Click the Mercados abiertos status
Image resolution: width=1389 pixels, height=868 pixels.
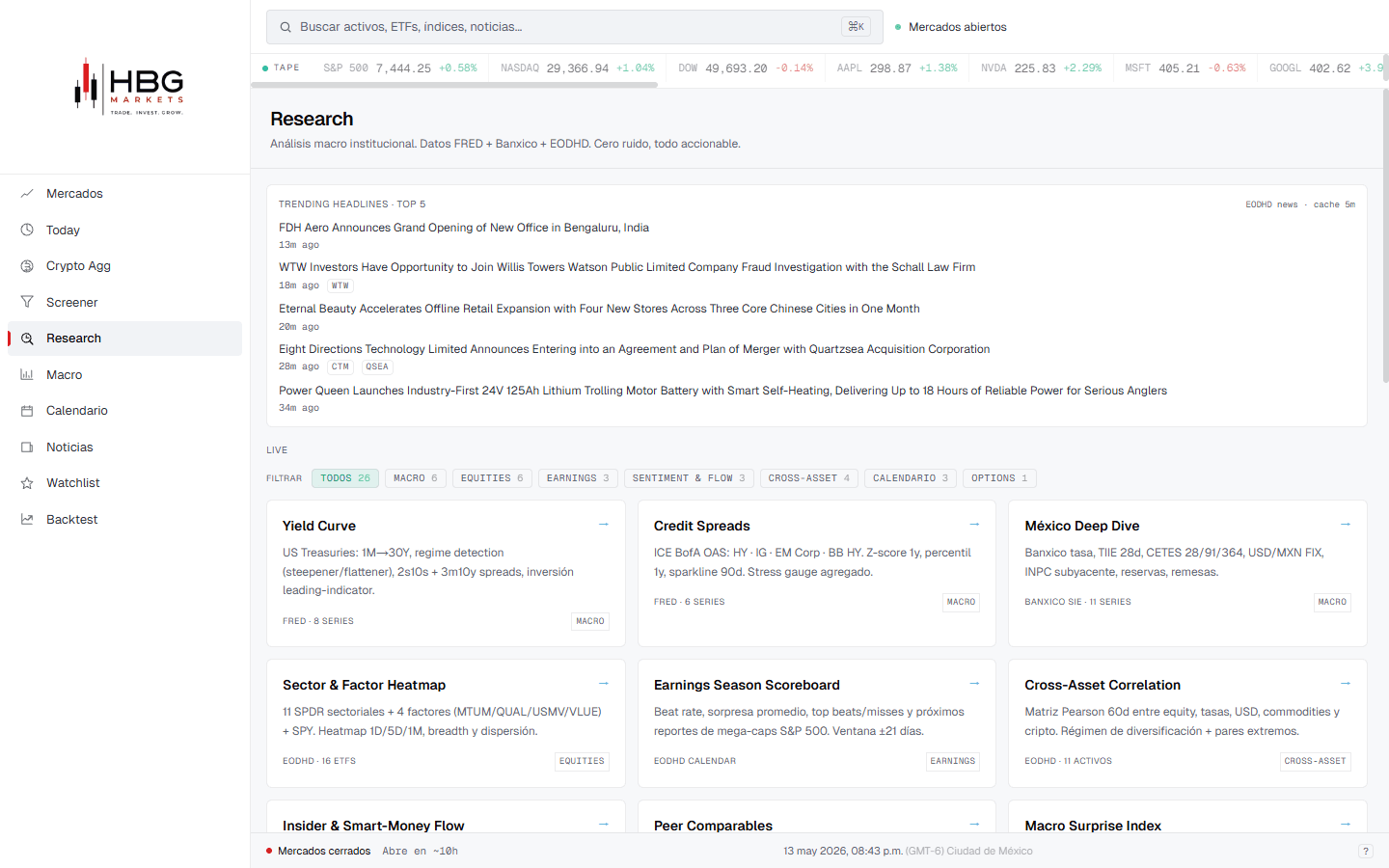951,27
